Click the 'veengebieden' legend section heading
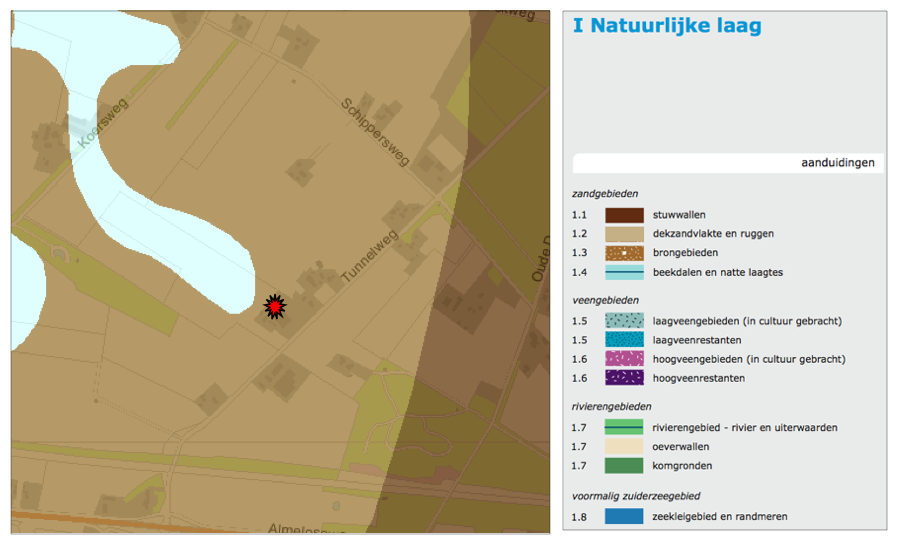The image size is (904, 543). pyautogui.click(x=605, y=300)
